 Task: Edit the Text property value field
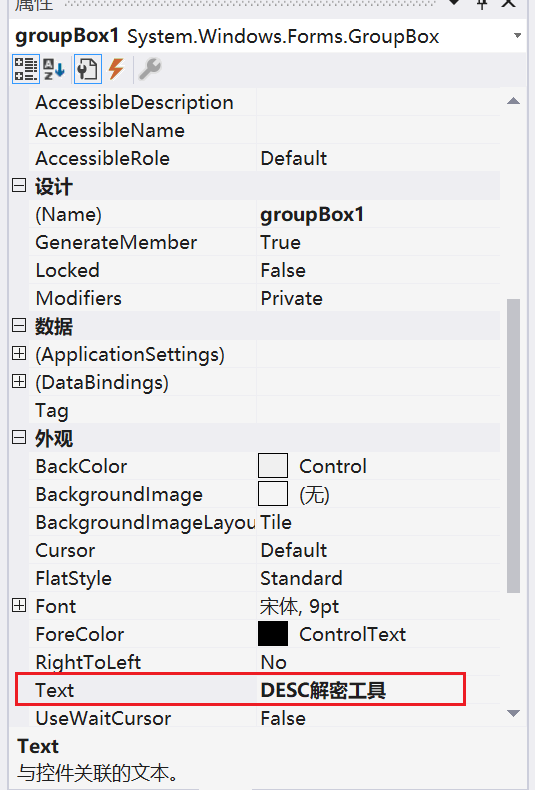[378, 690]
